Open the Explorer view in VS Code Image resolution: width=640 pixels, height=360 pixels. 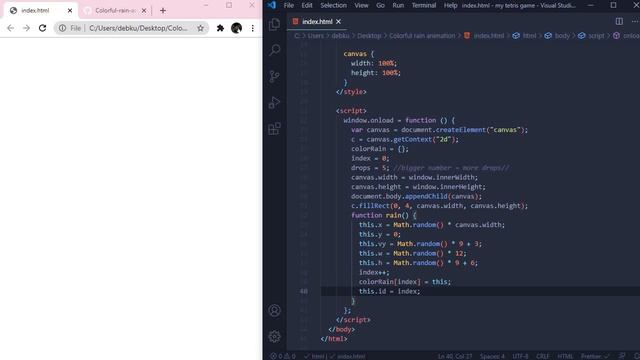[275, 24]
